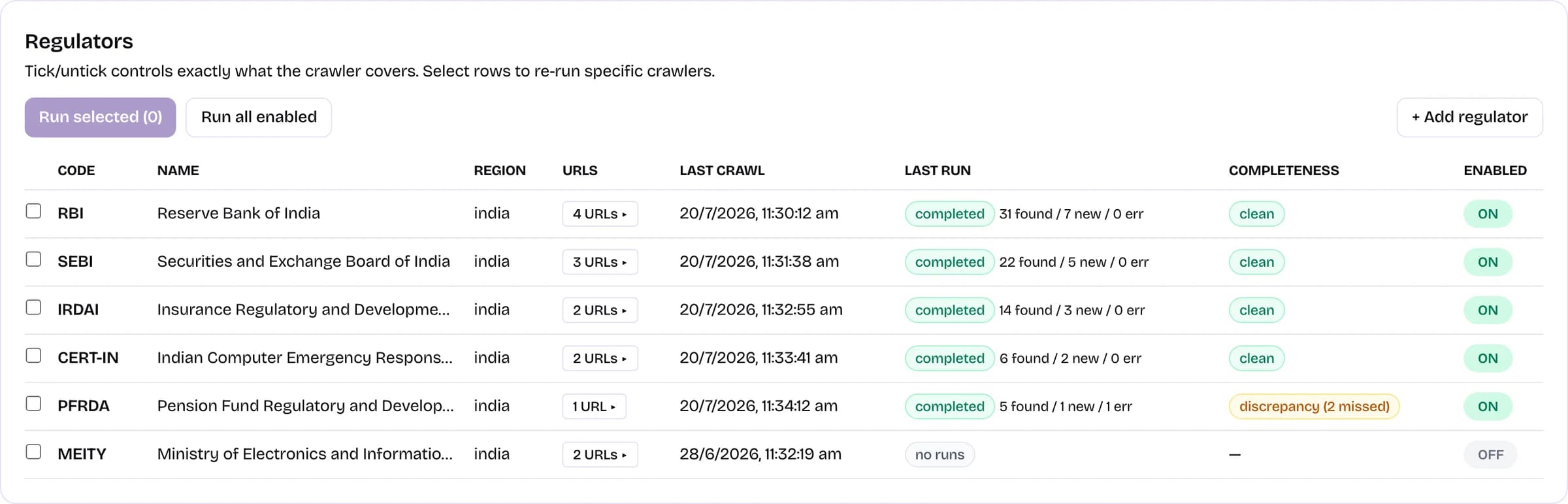The image size is (1568, 504).
Task: Turn off the SEBI ON toggle
Action: click(x=1488, y=262)
